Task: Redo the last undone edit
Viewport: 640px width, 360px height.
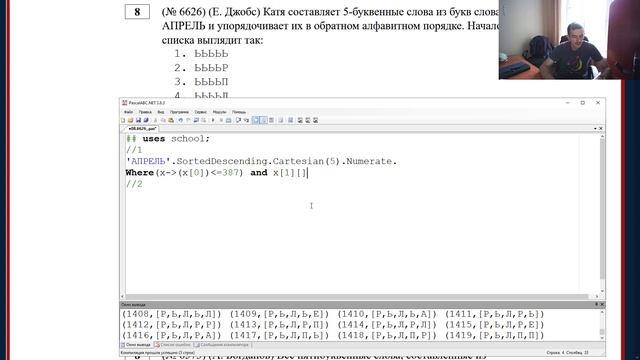Action: [x=188, y=120]
